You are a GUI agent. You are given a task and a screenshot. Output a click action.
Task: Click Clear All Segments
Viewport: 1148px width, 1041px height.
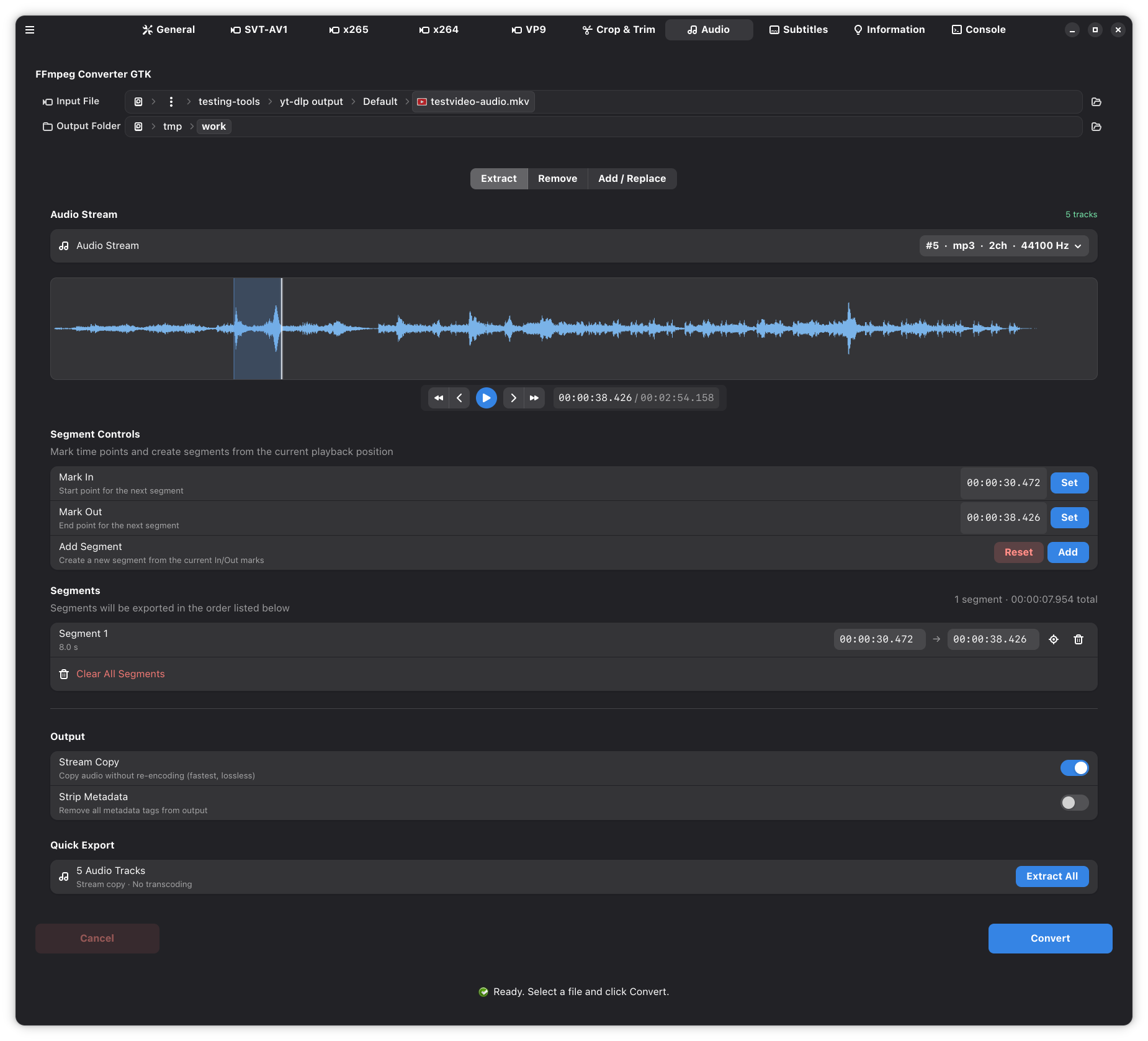(x=120, y=674)
